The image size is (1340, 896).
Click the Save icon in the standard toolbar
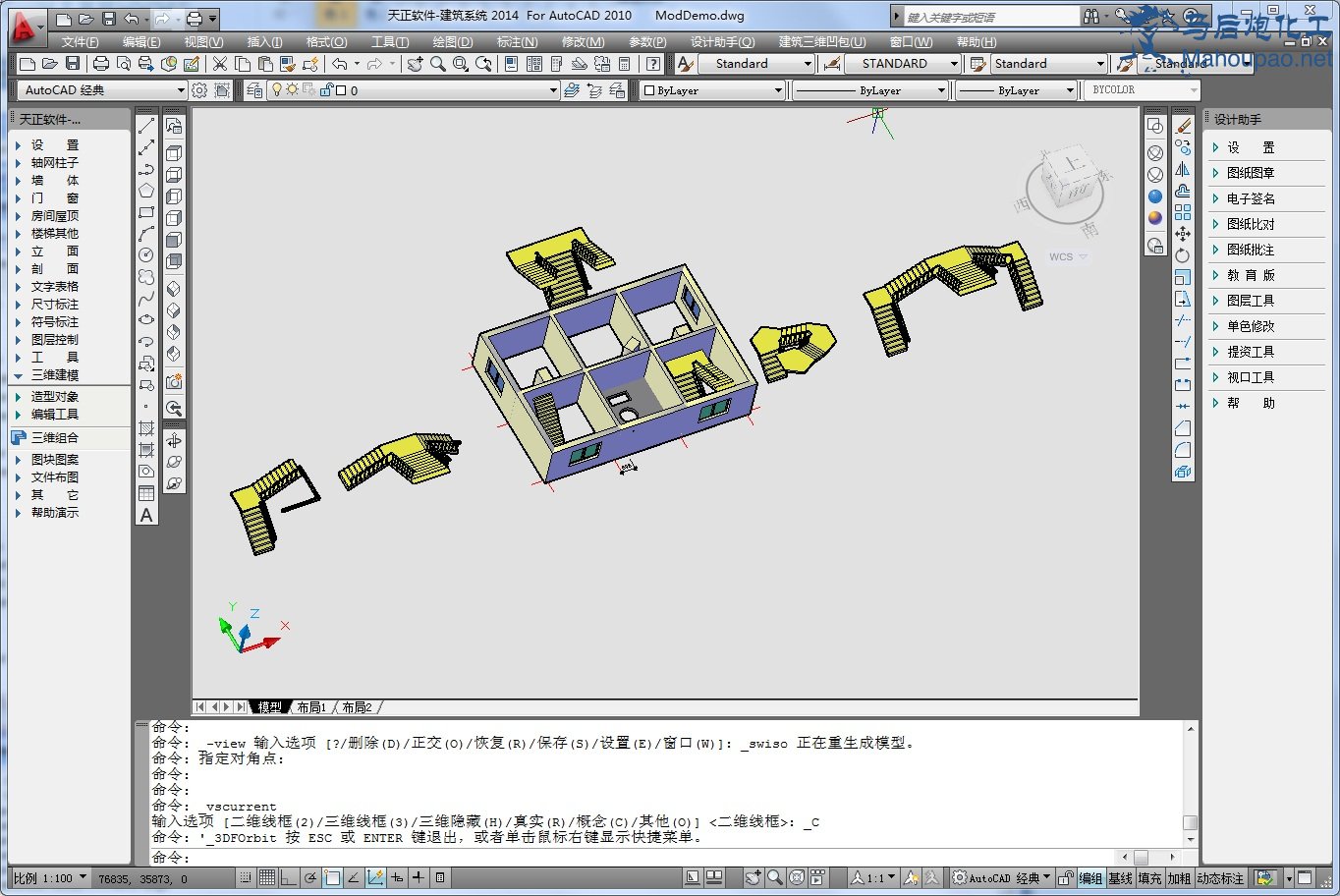point(73,64)
